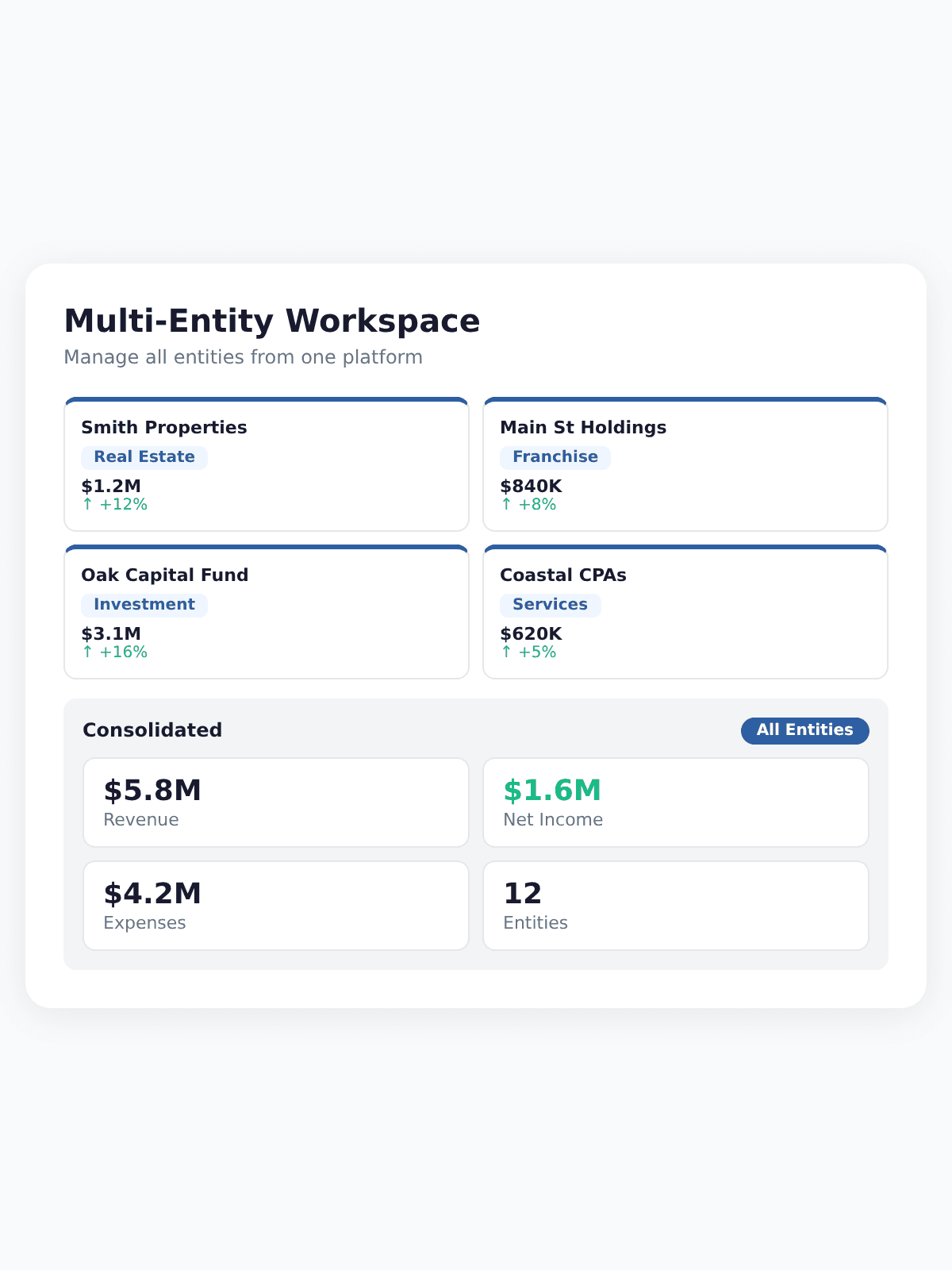Click the 12 Entities tile
Viewport: 952px width, 1270px height.
676,906
